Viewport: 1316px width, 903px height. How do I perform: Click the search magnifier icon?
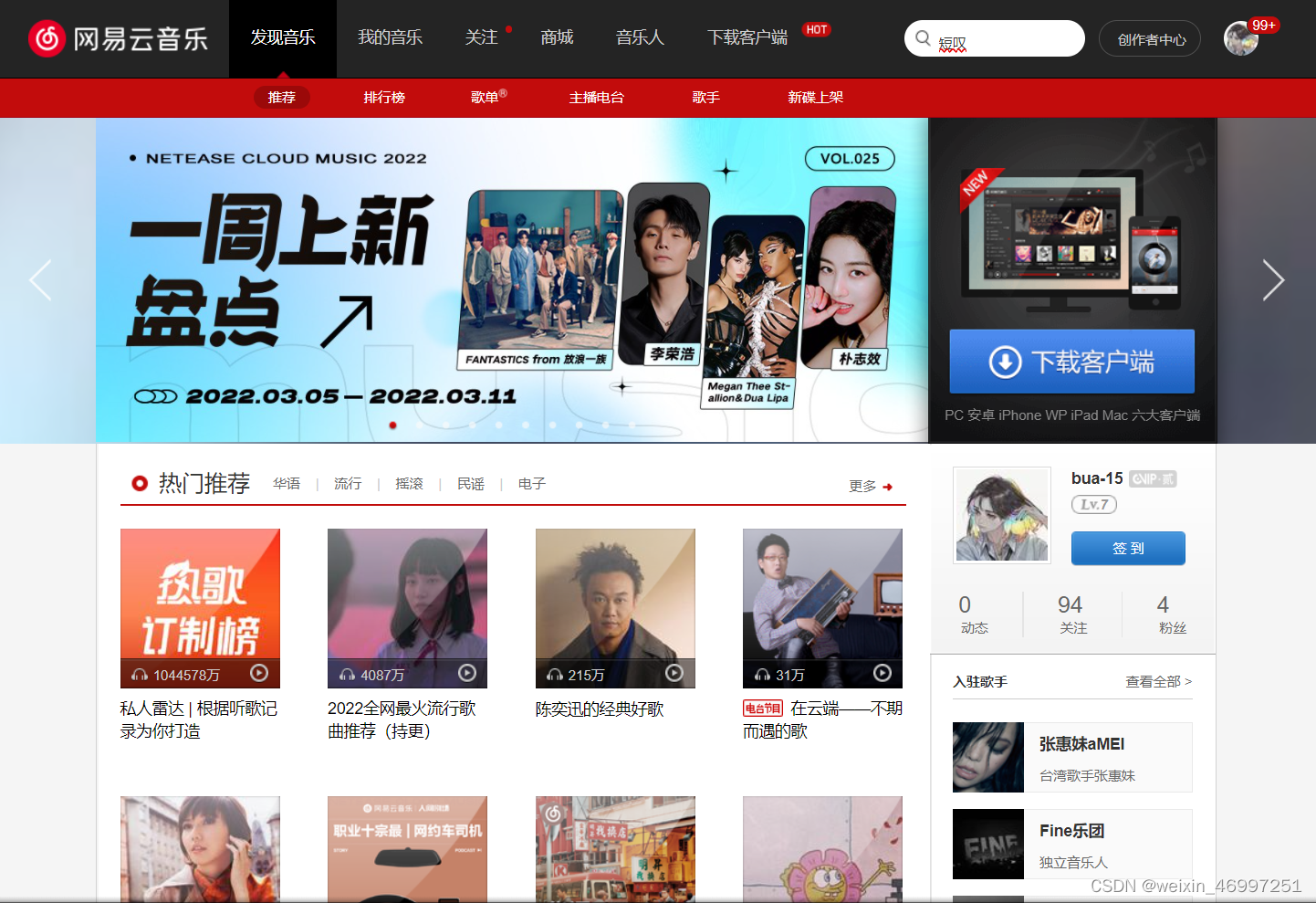coord(923,38)
